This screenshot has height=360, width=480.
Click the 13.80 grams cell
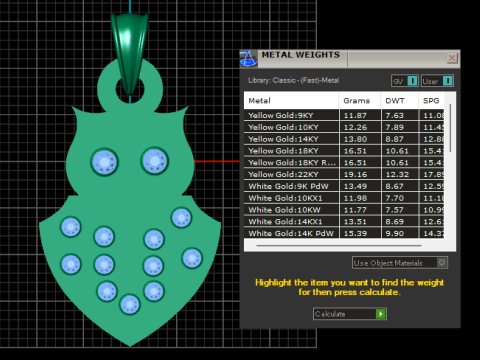360,139
